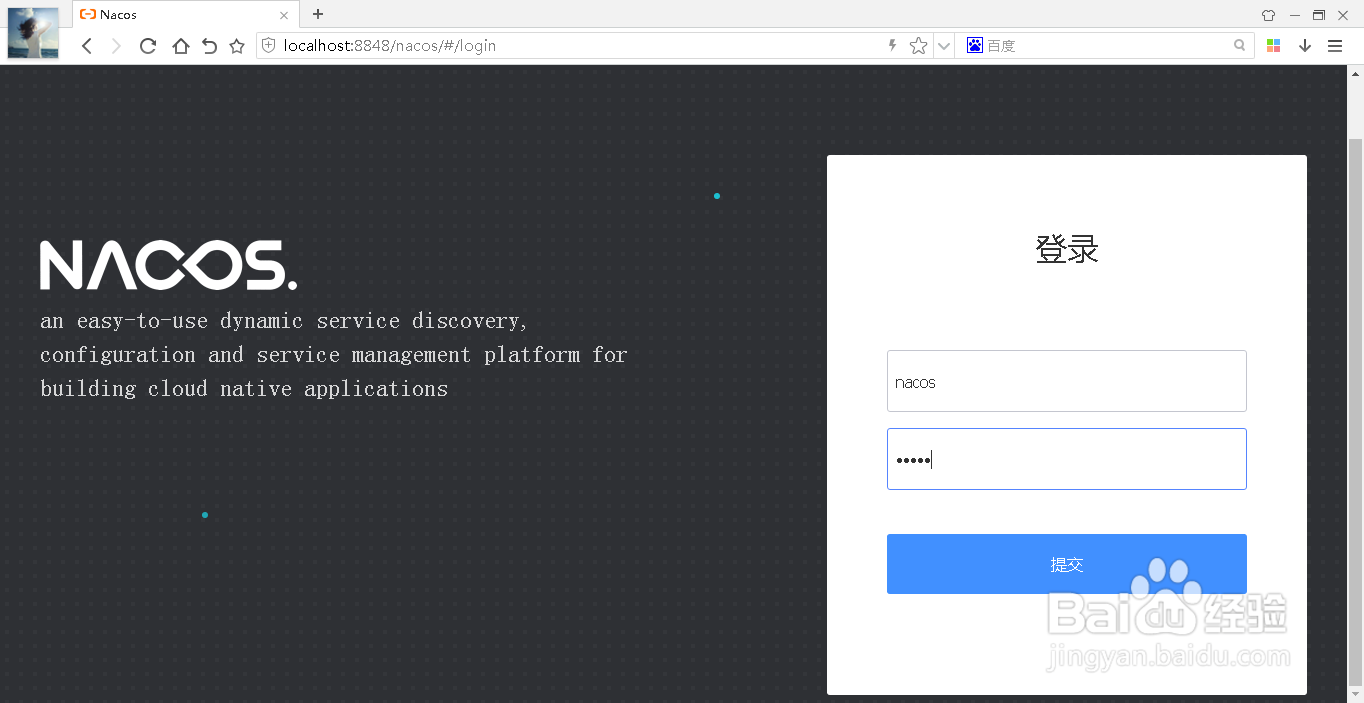Click the 登录 heading text

[x=1067, y=249]
